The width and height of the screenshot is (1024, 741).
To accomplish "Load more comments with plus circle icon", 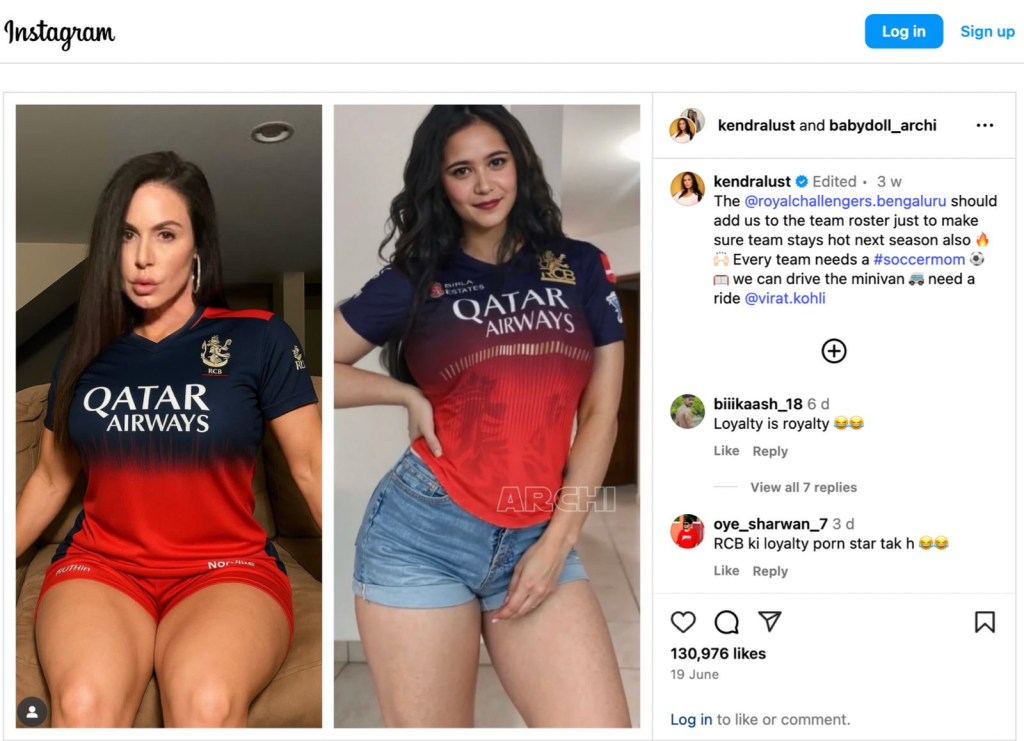I will click(834, 351).
